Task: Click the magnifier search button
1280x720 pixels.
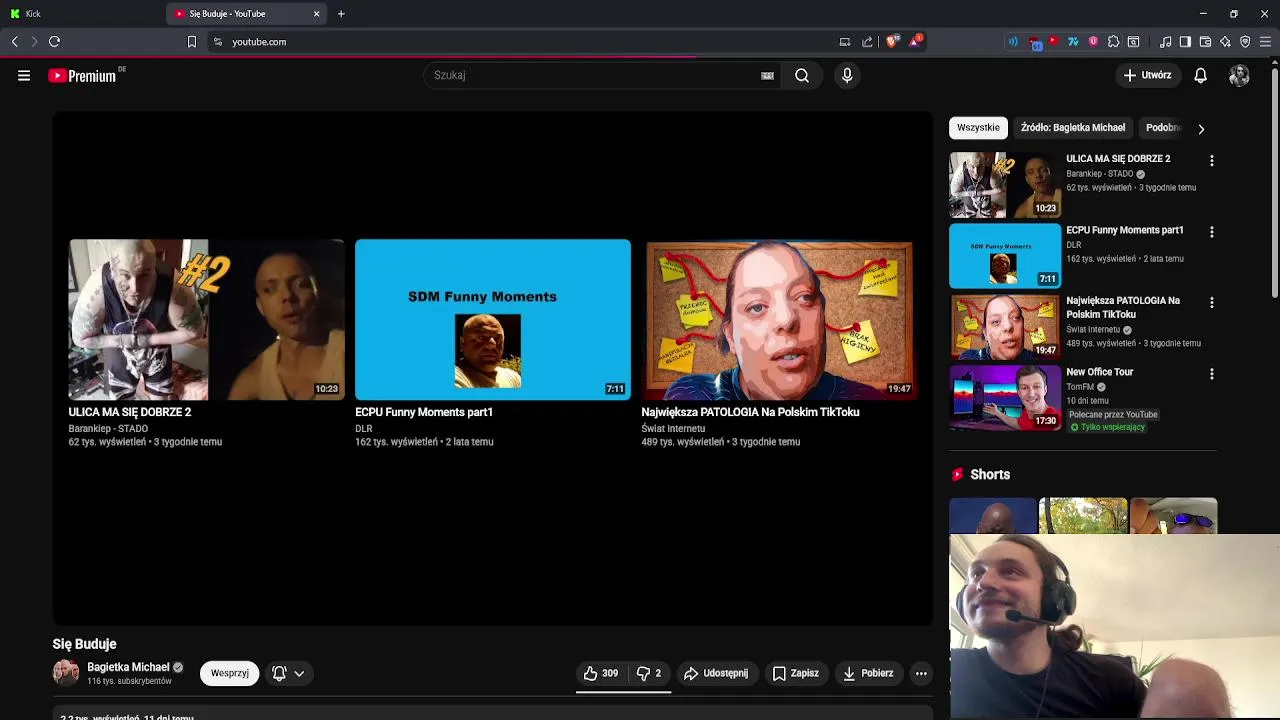Action: click(802, 75)
